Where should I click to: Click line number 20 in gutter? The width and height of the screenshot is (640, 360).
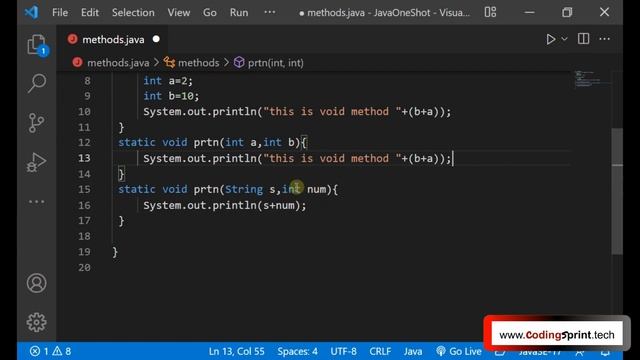[x=84, y=267]
